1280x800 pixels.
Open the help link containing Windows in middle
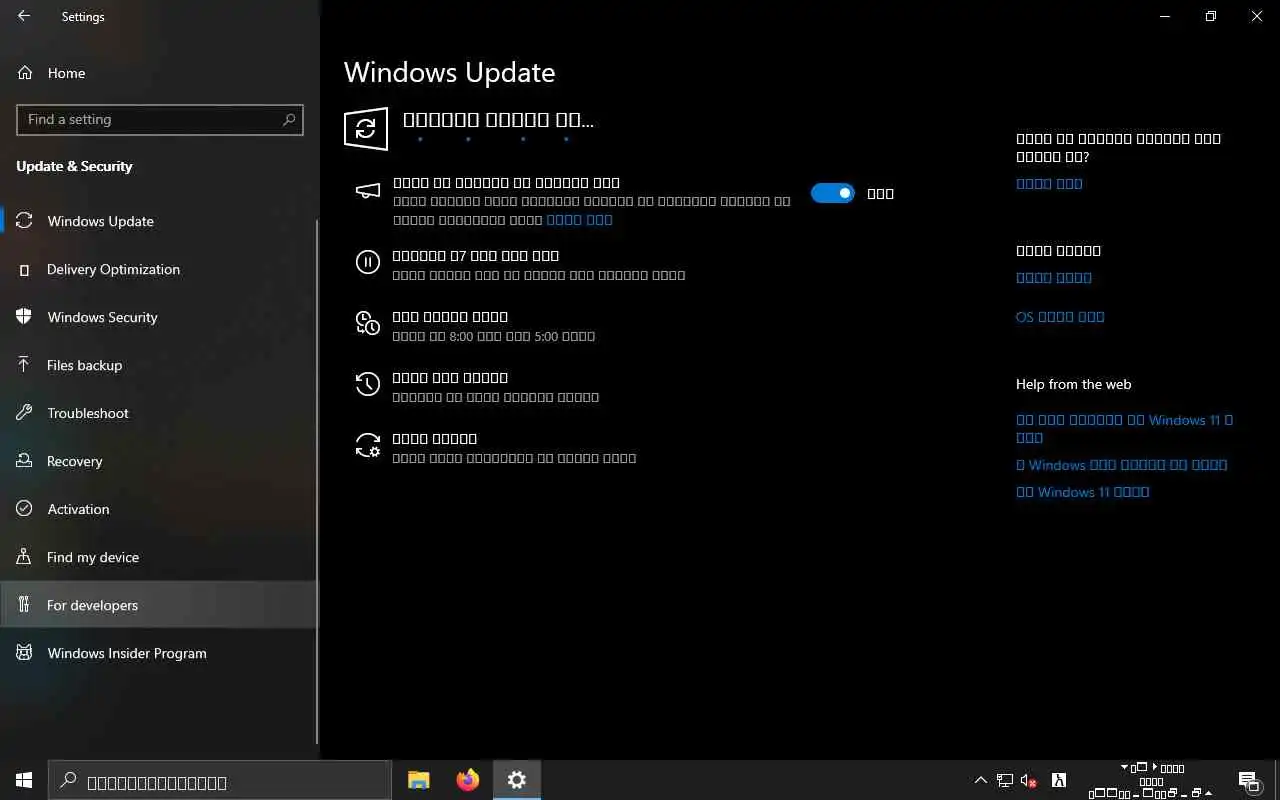(1121, 465)
